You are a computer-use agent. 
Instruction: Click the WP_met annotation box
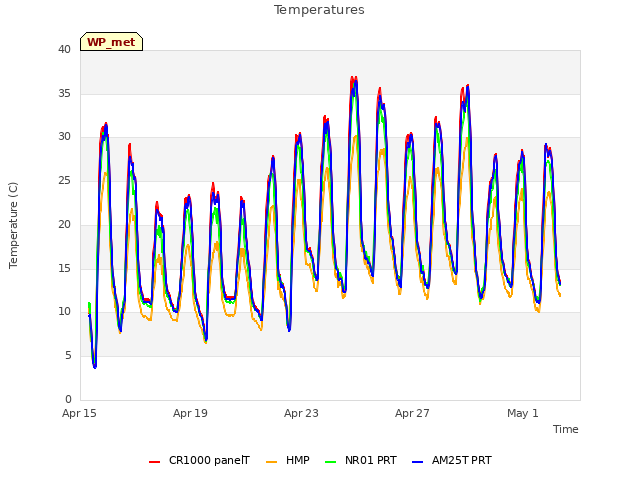click(x=111, y=42)
